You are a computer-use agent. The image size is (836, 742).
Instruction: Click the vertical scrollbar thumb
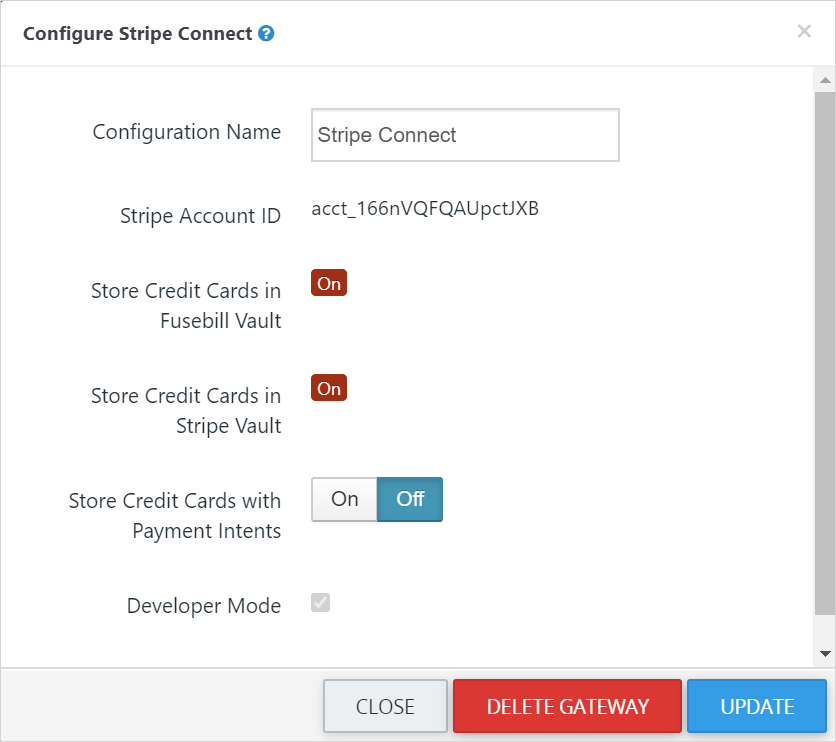pyautogui.click(x=825, y=354)
